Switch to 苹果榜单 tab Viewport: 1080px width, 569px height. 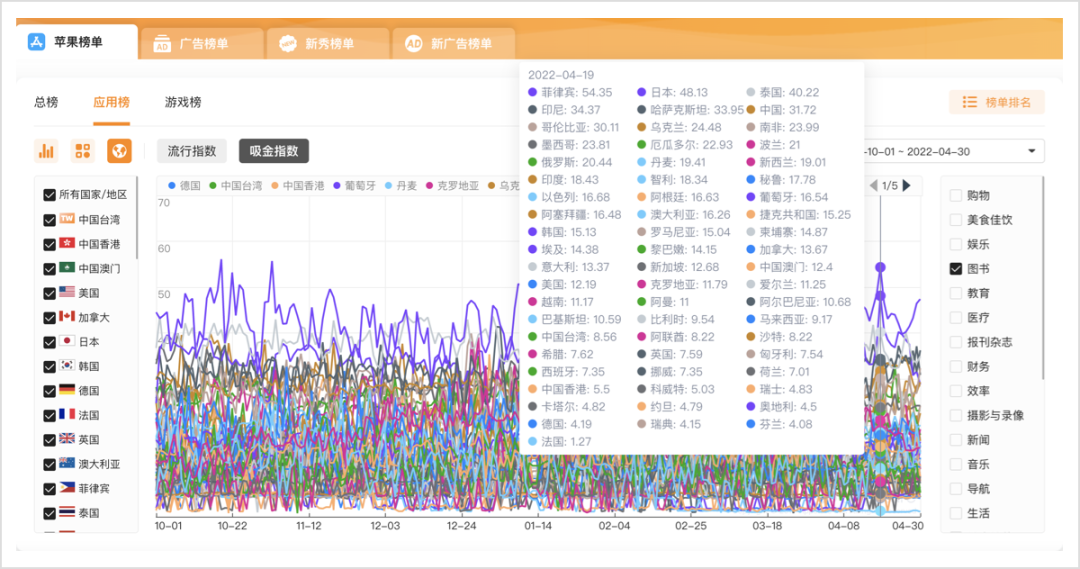[77, 42]
